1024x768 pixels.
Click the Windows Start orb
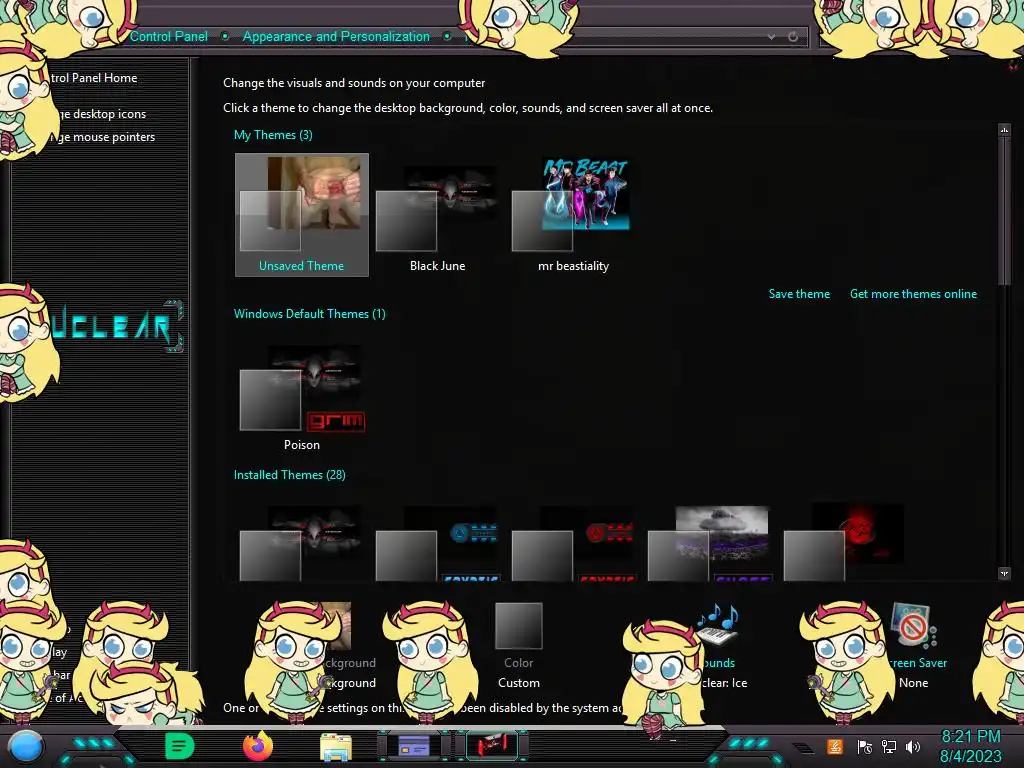26,746
